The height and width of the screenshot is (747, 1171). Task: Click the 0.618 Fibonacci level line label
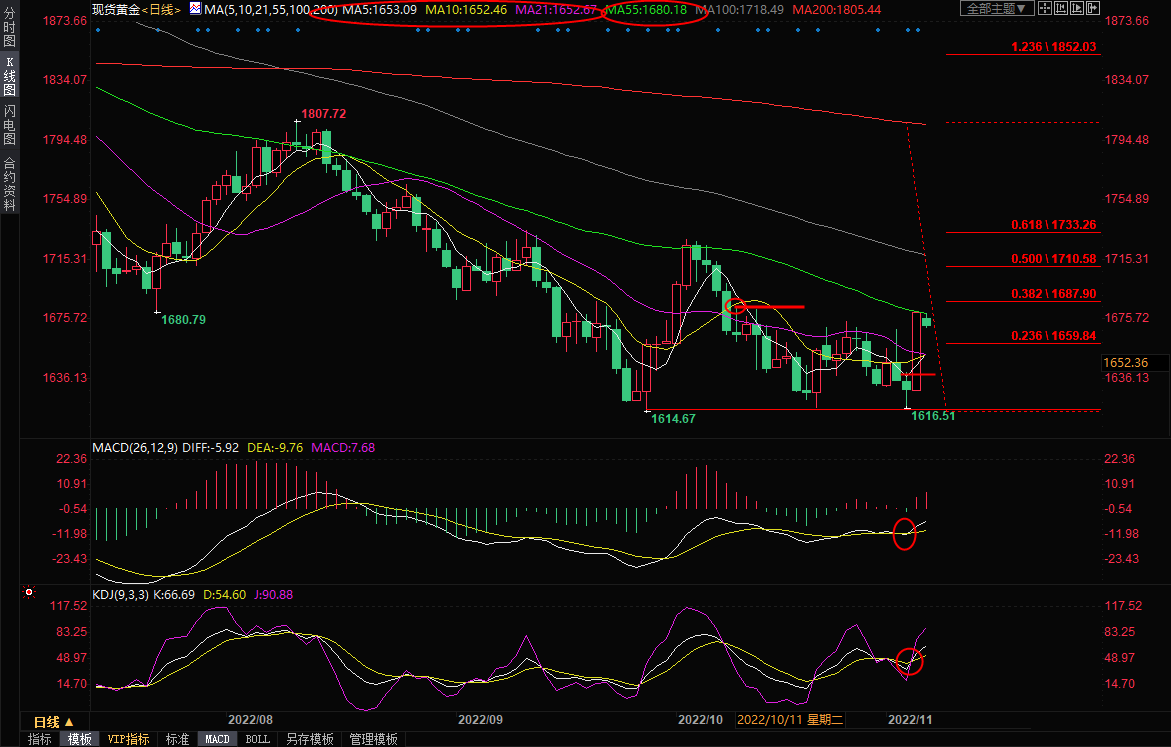(1054, 225)
